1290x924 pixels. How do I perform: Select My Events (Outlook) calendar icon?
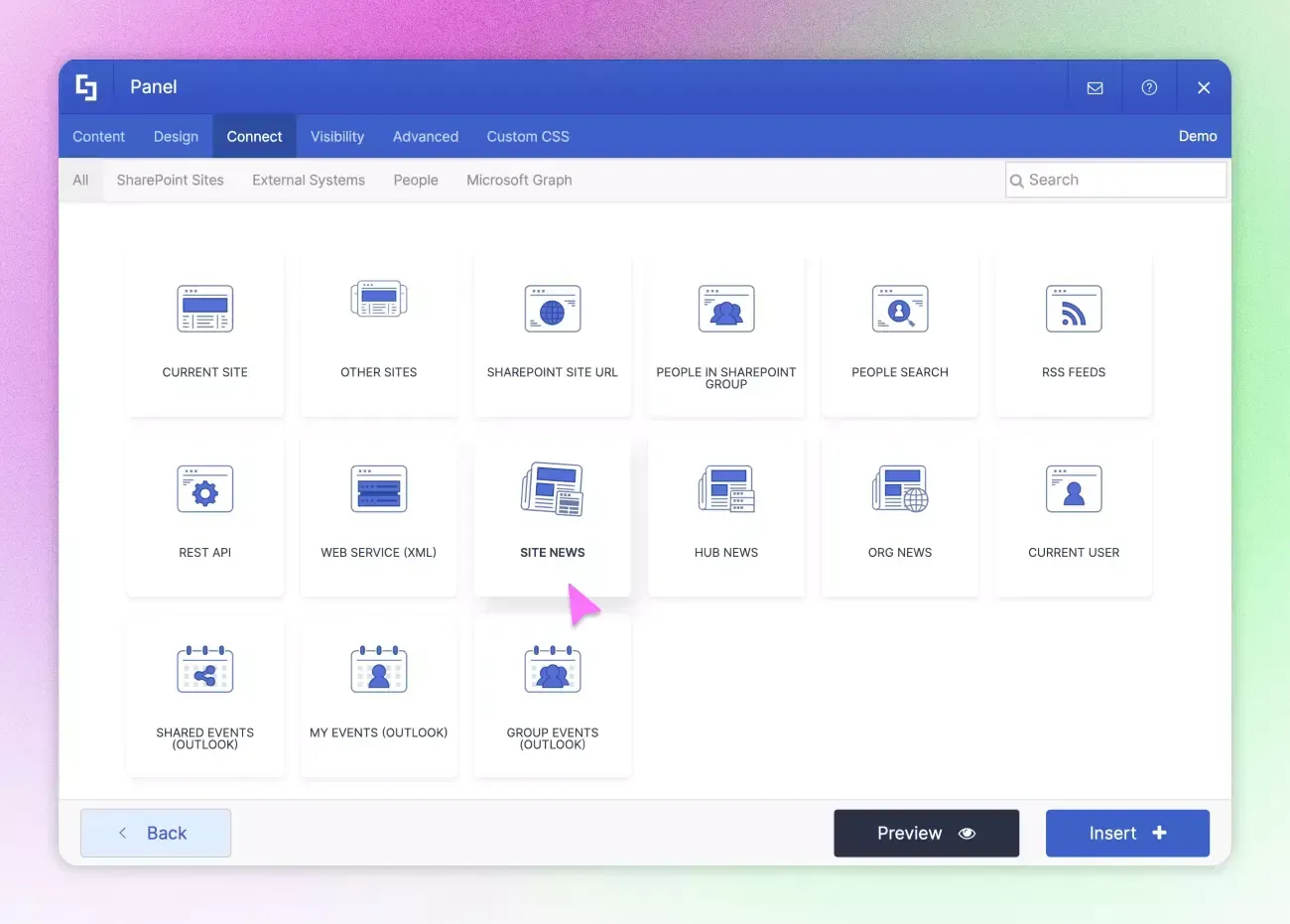pos(379,669)
